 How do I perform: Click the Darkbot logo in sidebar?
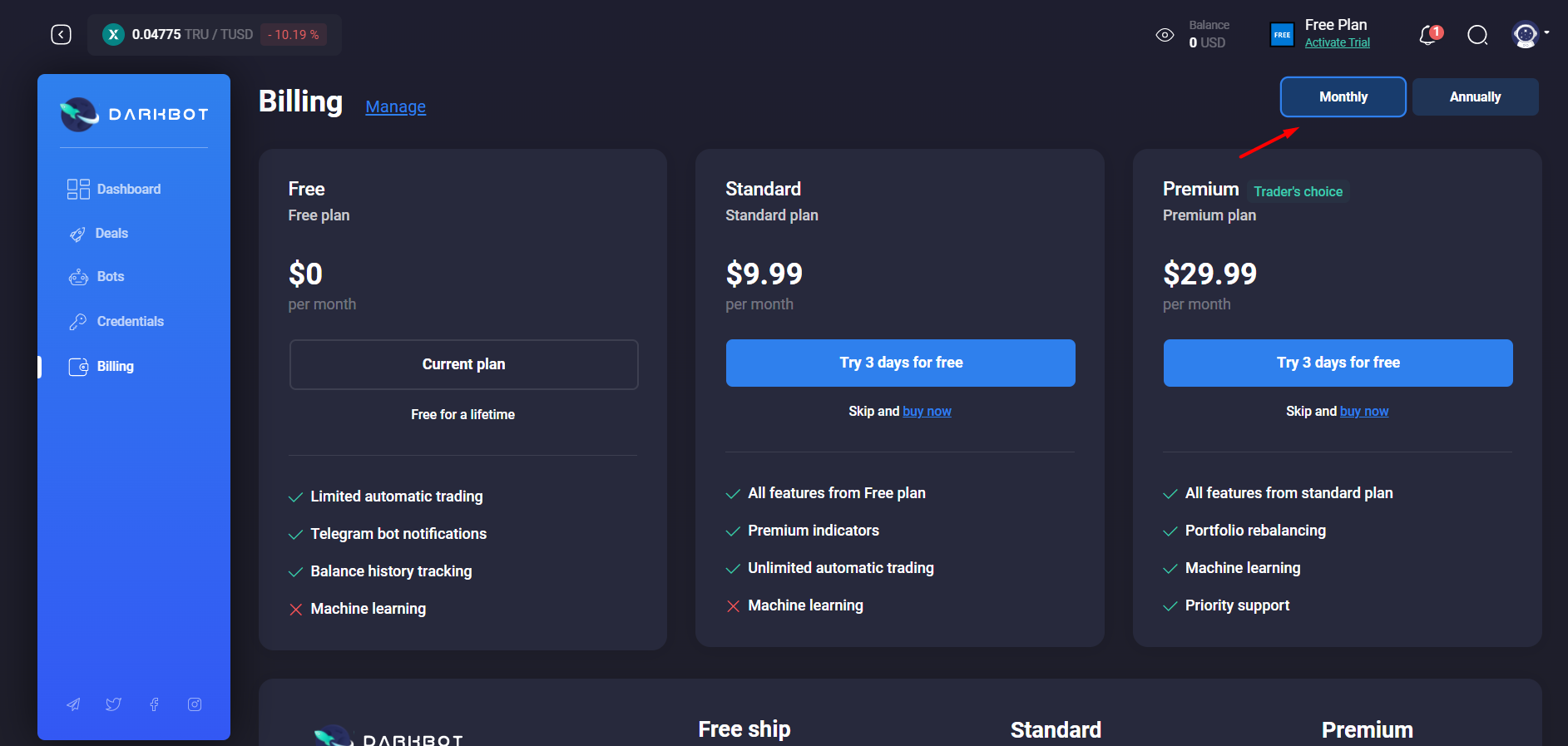pos(134,114)
